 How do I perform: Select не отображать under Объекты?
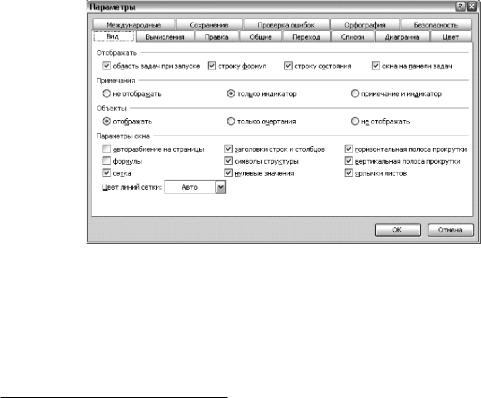click(355, 121)
